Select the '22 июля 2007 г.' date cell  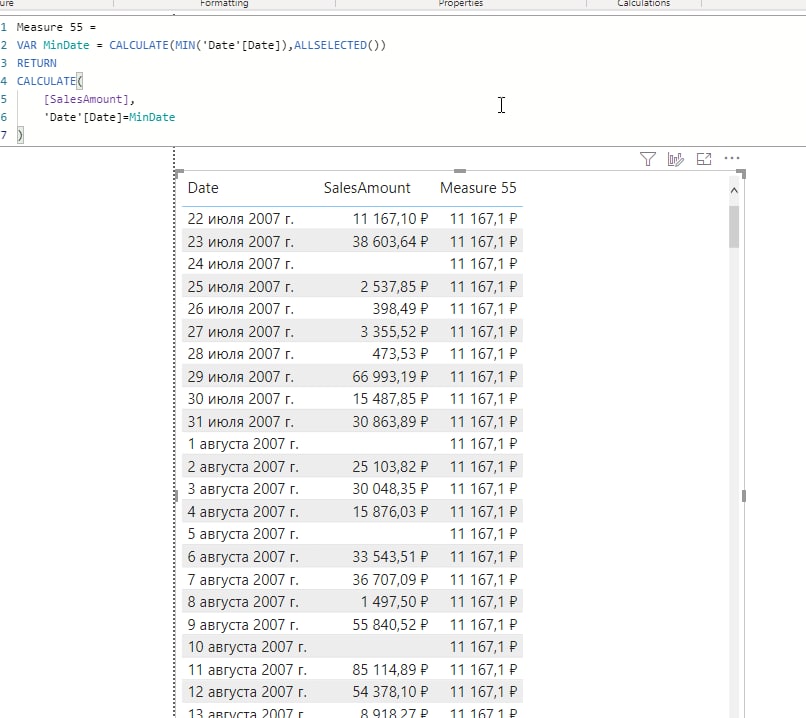[x=241, y=219]
